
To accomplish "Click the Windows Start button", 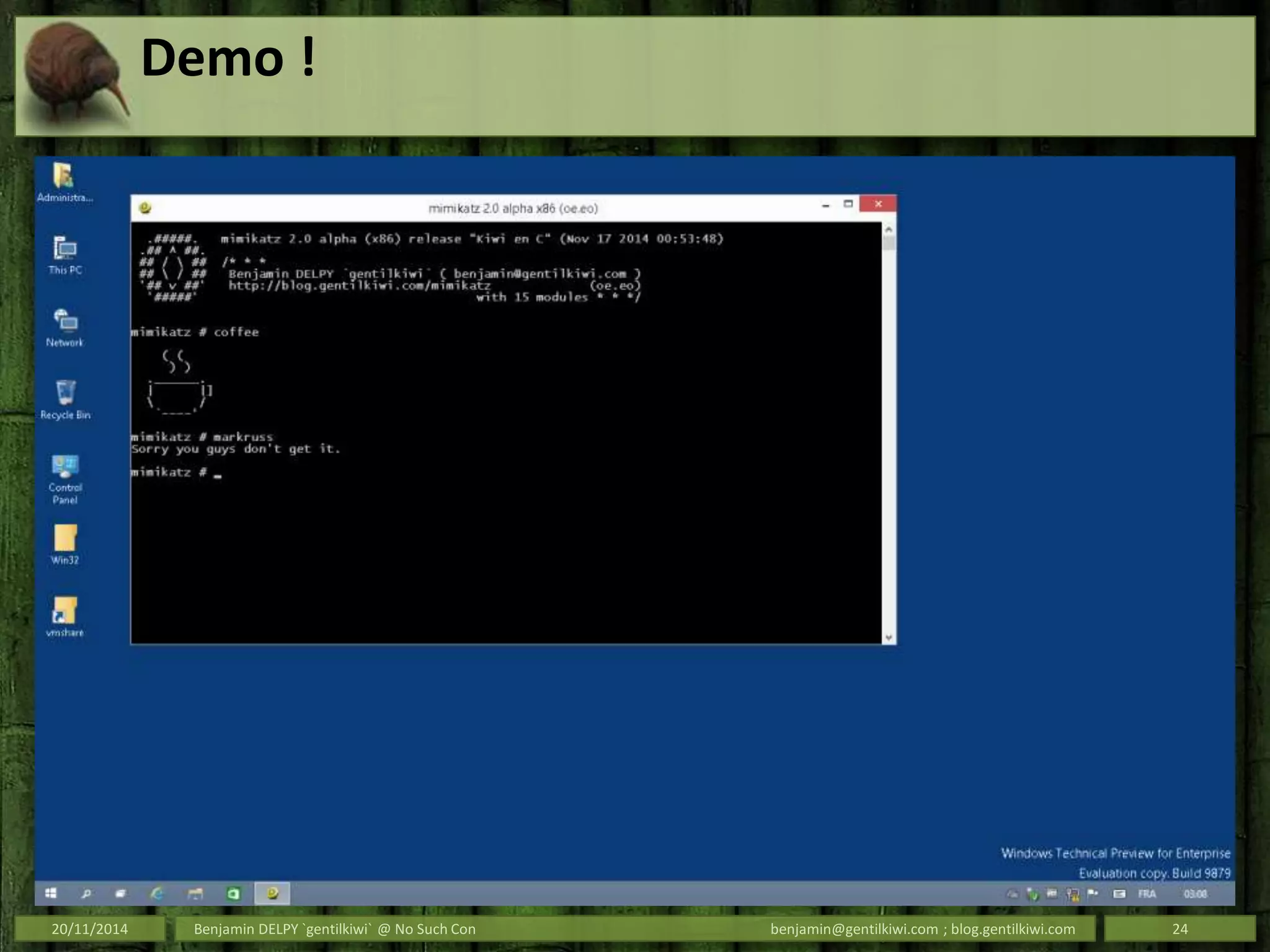I will (x=51, y=893).
